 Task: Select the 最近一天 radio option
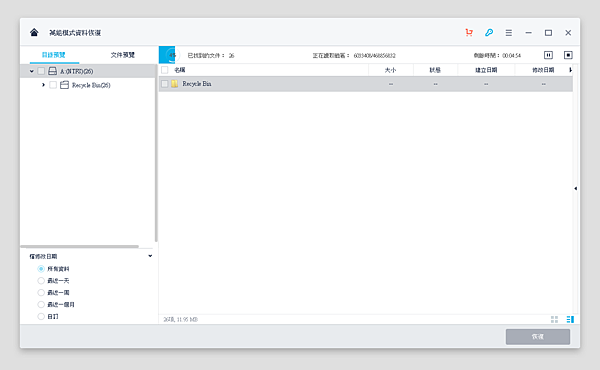tap(41, 281)
